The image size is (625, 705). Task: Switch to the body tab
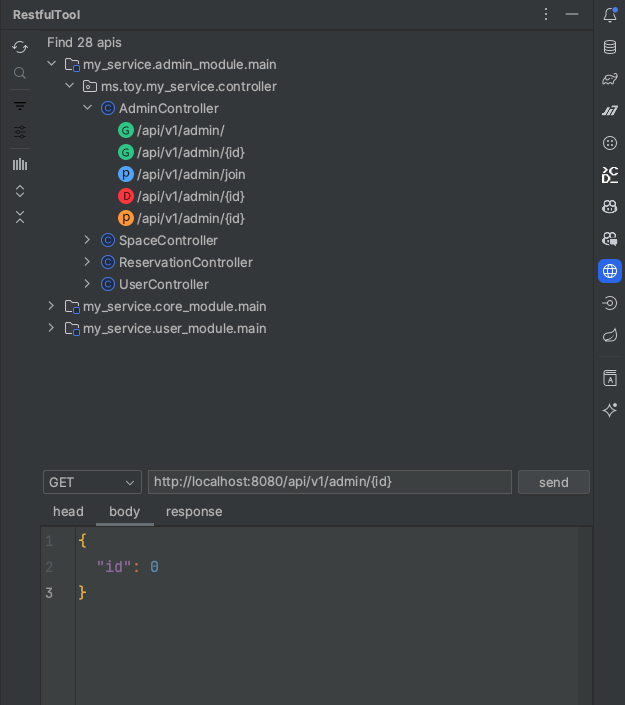pyautogui.click(x=125, y=511)
